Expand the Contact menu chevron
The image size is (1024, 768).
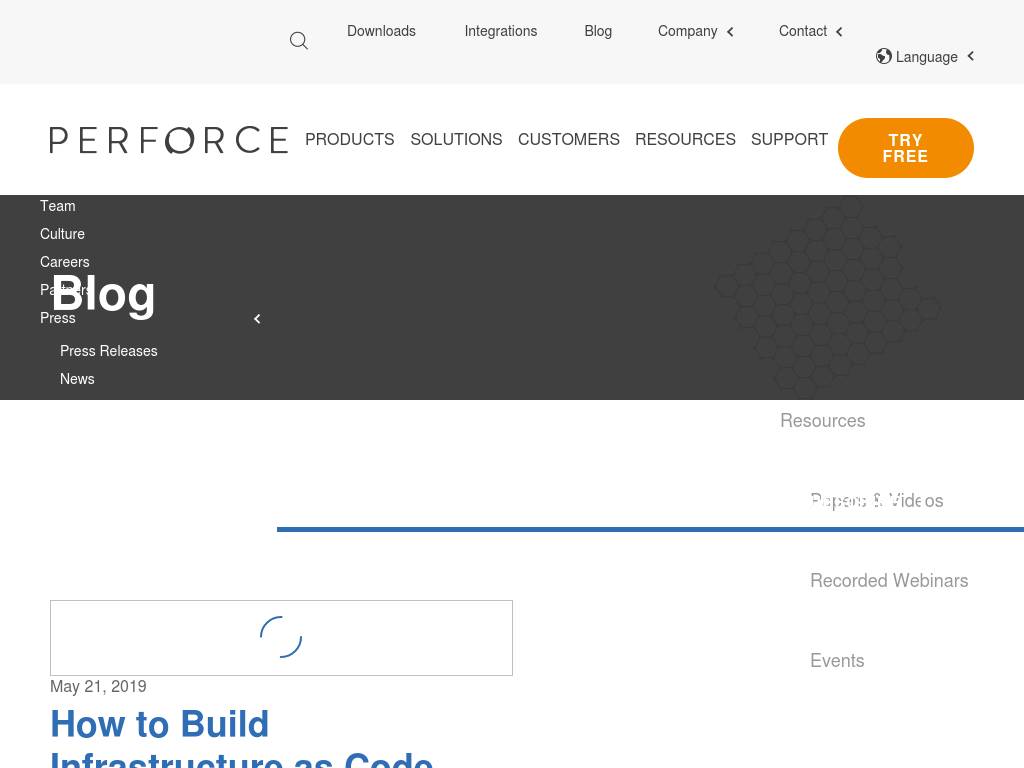pos(839,32)
